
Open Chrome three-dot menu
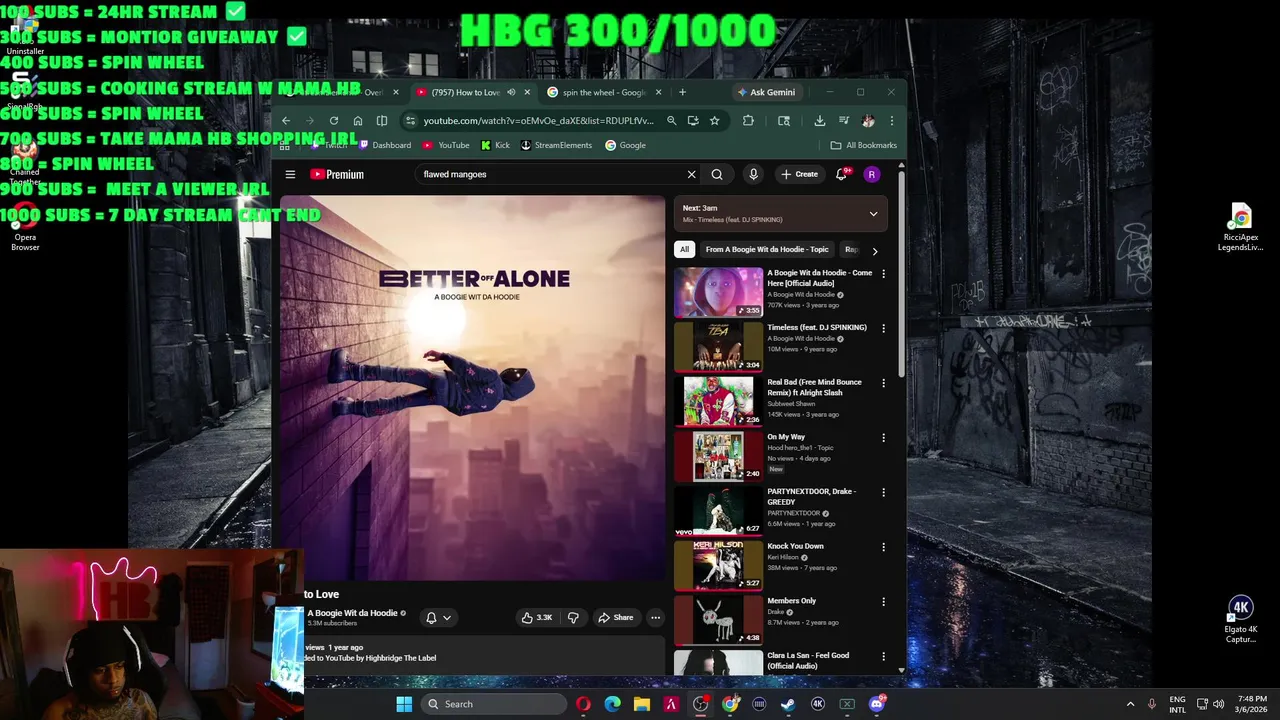(891, 120)
